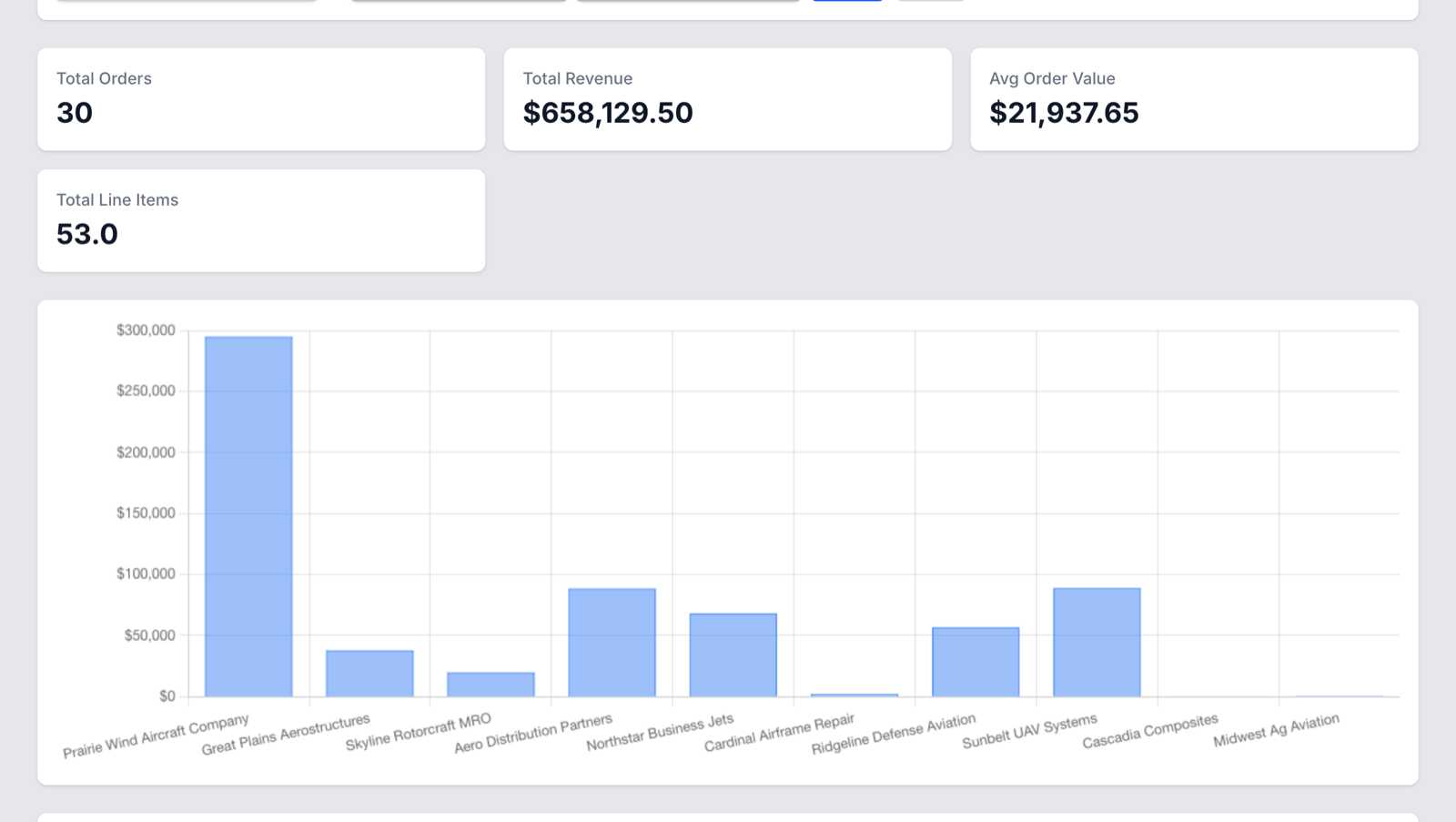1456x822 pixels.
Task: Select the "53.0" line items value
Action: (x=87, y=234)
